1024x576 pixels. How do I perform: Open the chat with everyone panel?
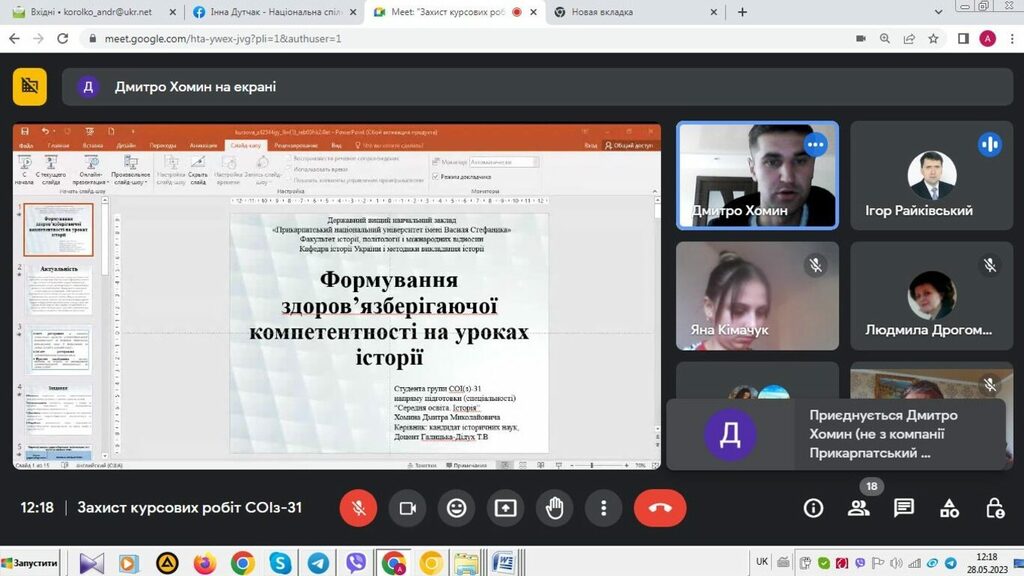pyautogui.click(x=904, y=508)
